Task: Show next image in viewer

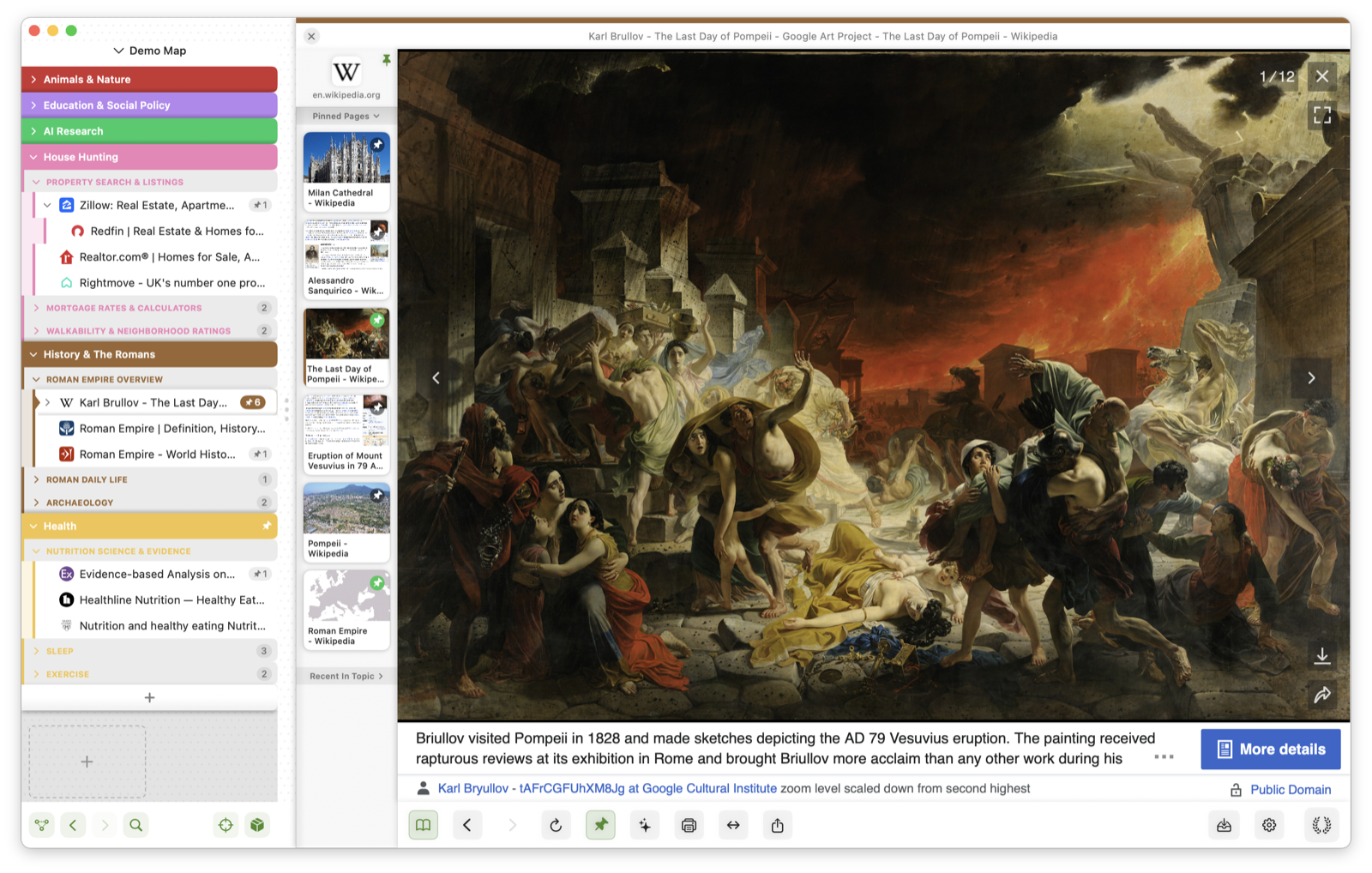Action: tap(1311, 377)
